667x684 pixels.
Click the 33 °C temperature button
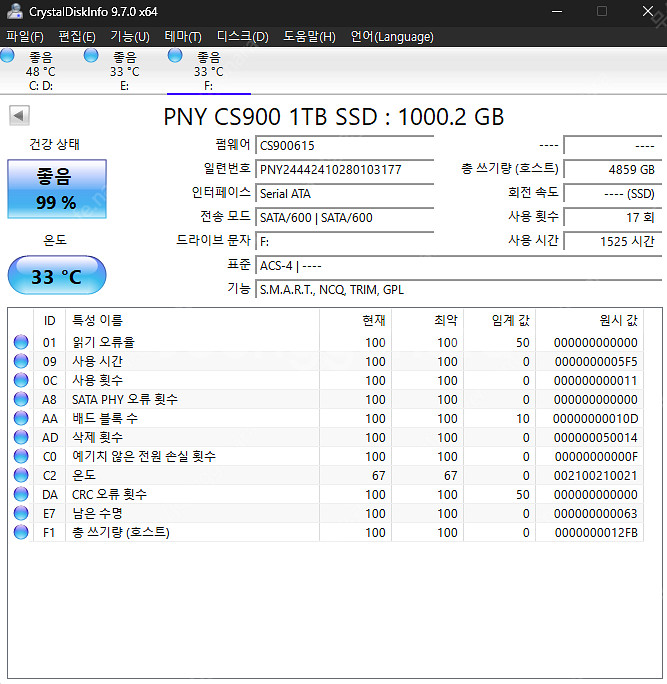pyautogui.click(x=57, y=276)
